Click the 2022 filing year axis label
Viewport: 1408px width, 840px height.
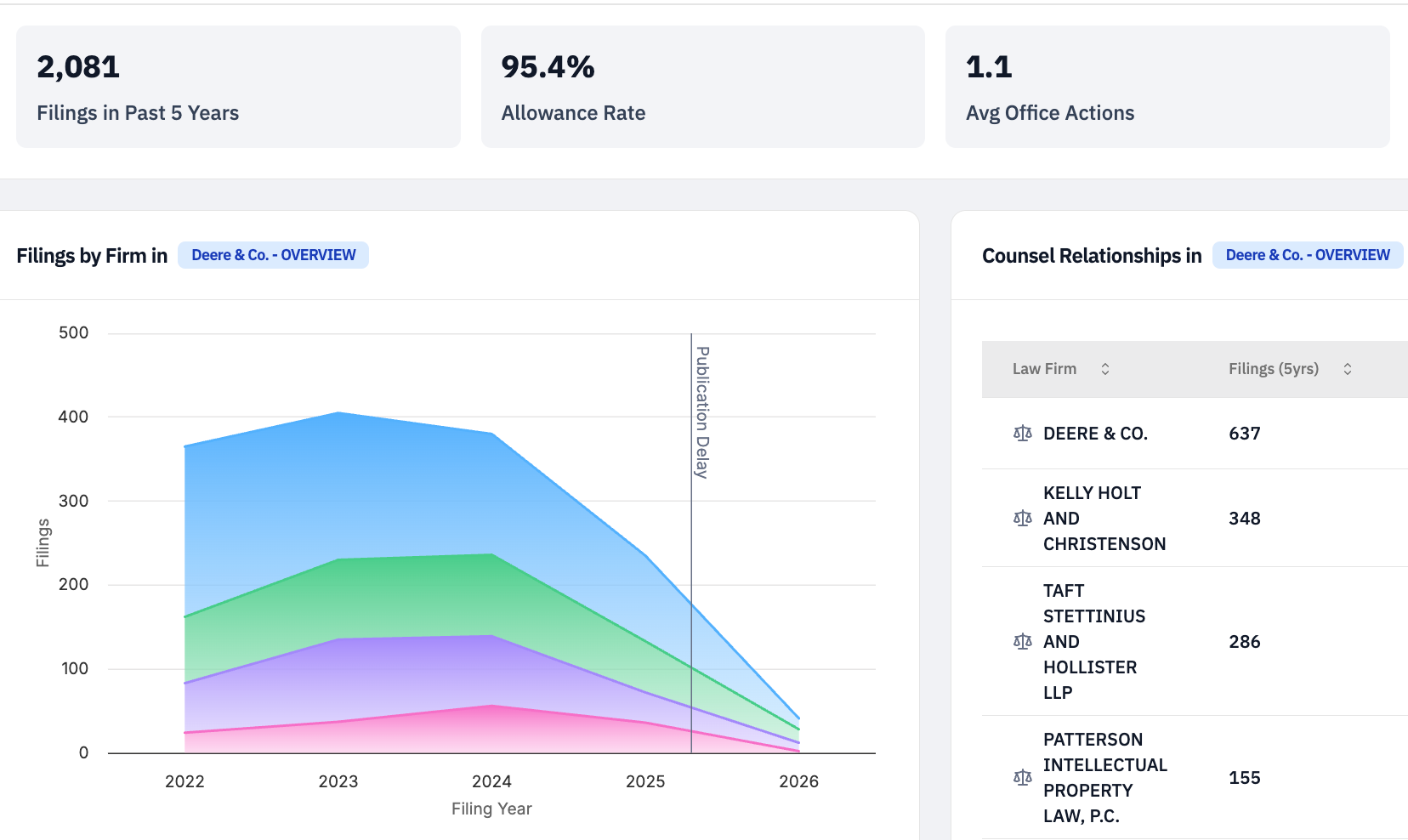[x=185, y=781]
